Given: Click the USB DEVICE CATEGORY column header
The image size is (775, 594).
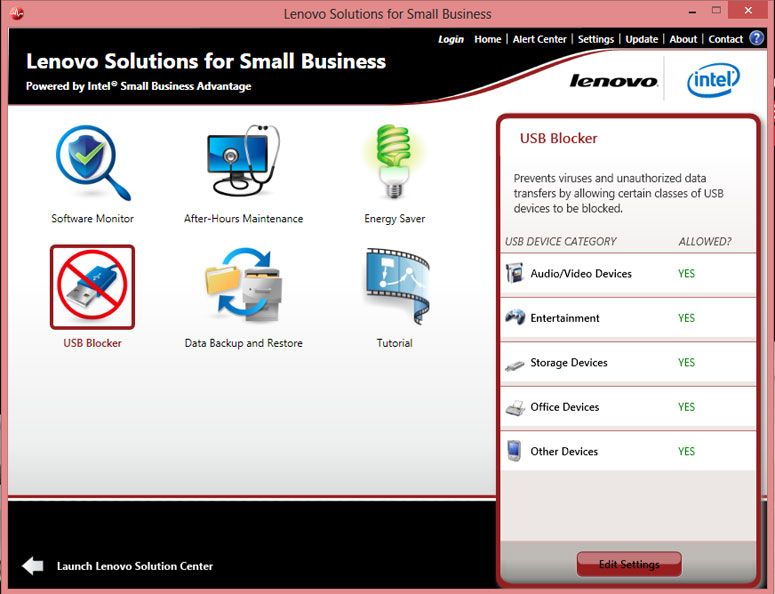Looking at the screenshot, I should tap(560, 242).
